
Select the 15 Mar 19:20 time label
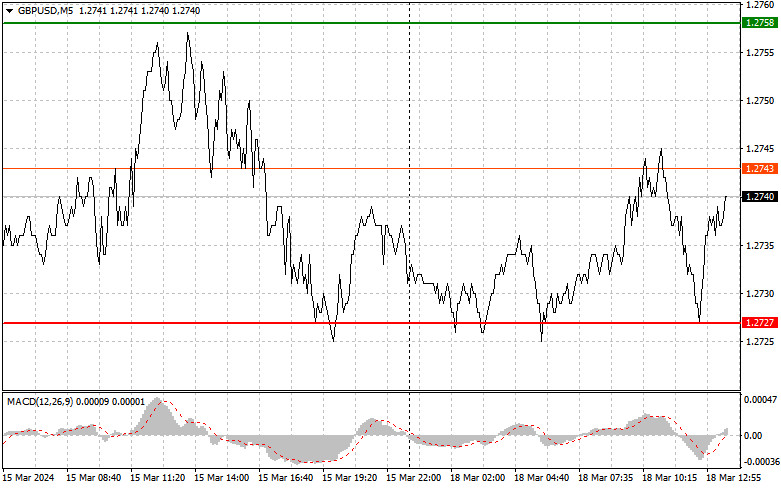(349, 478)
